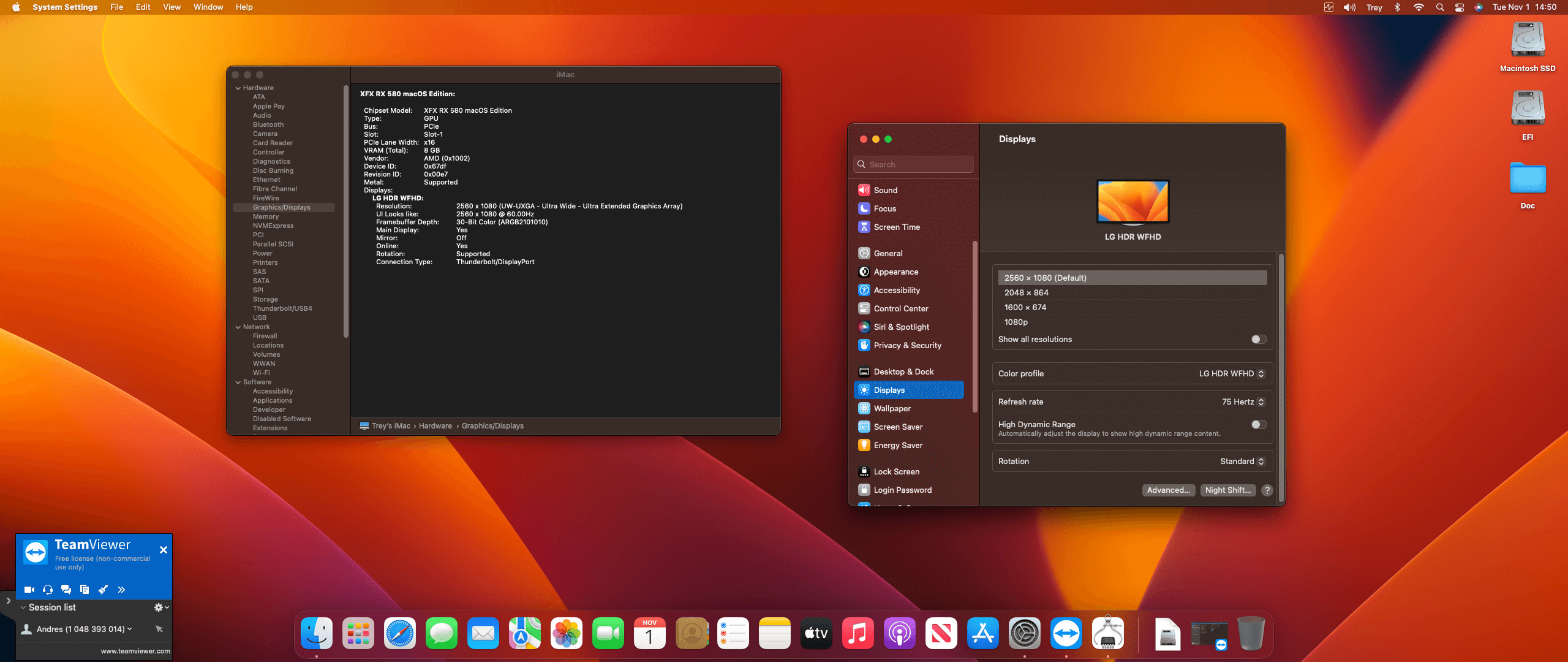Open the Color profile dropdown
1568x662 pixels.
pos(1232,374)
